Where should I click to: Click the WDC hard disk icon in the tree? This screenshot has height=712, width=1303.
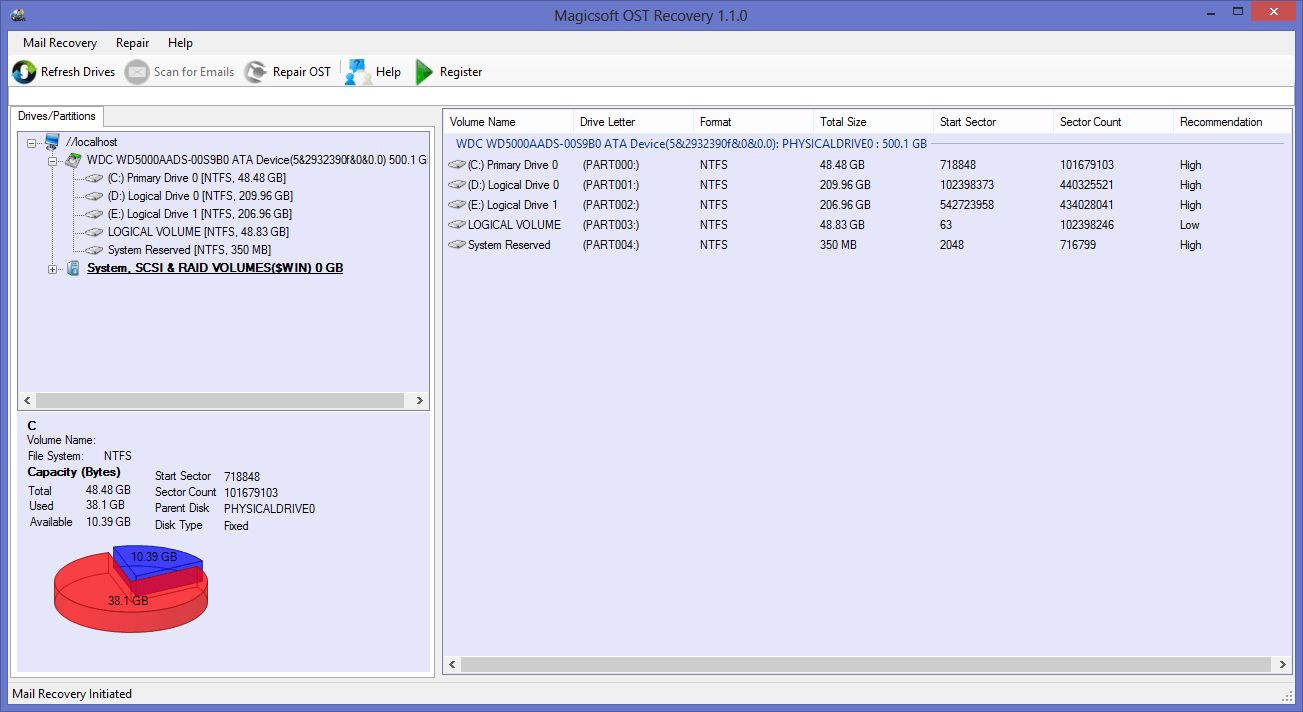click(73, 159)
